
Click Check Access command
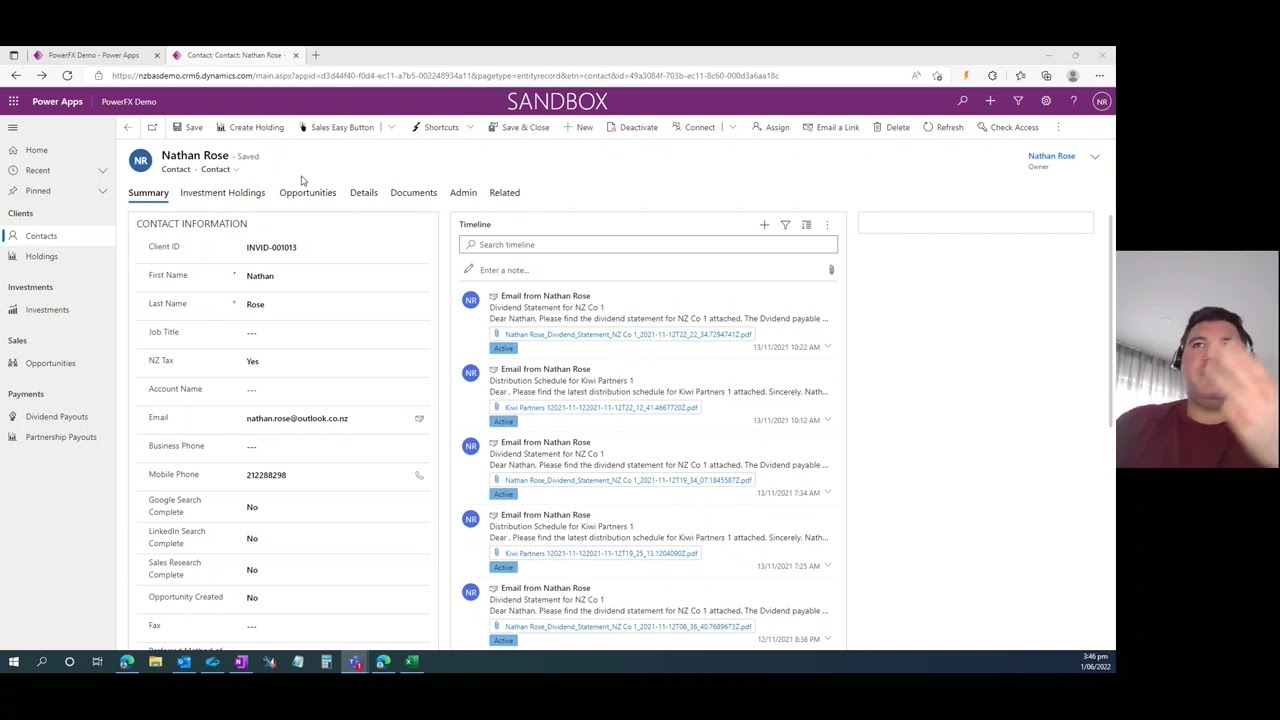(x=1007, y=127)
